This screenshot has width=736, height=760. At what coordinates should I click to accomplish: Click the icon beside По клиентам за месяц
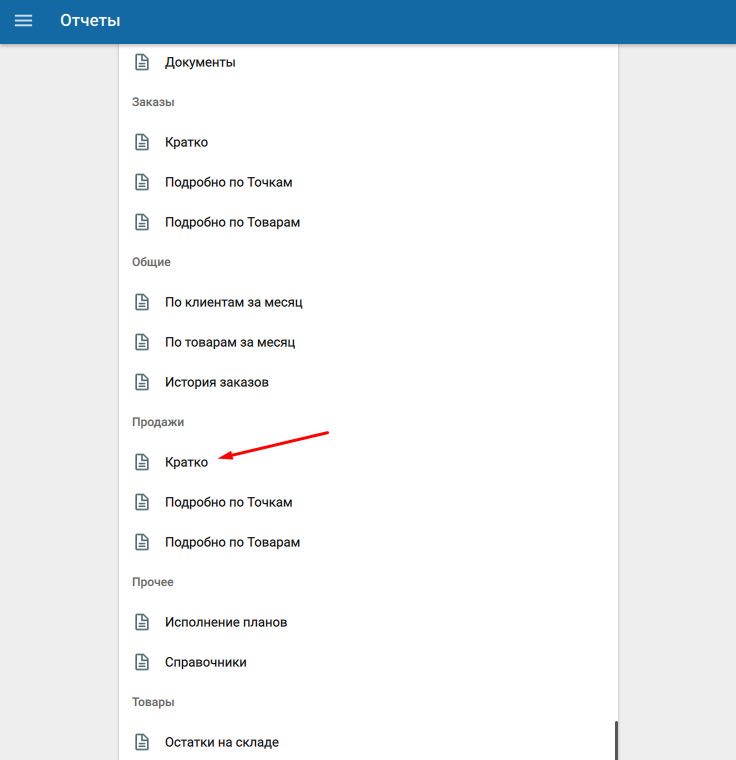click(x=142, y=302)
